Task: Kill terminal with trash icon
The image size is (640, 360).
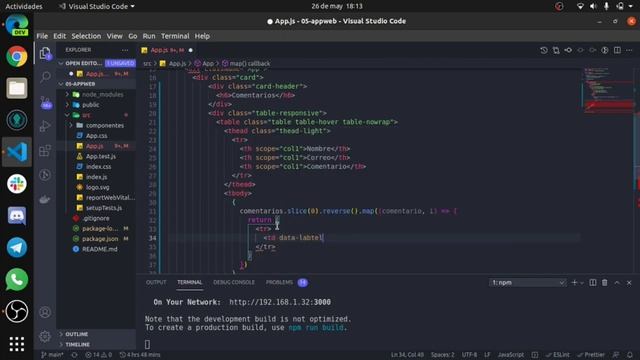Action: point(604,282)
